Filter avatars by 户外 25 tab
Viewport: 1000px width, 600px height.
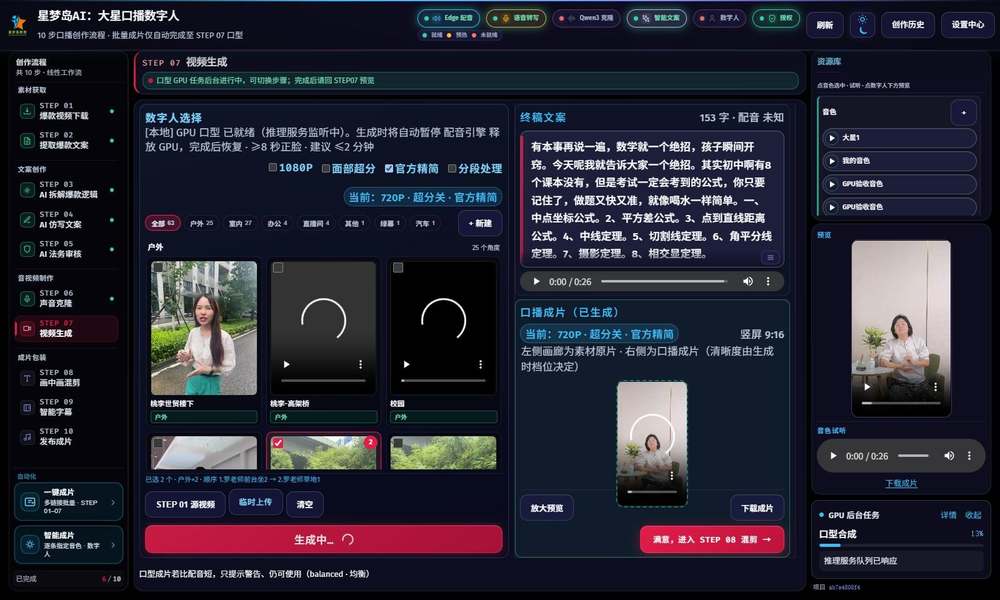202,223
